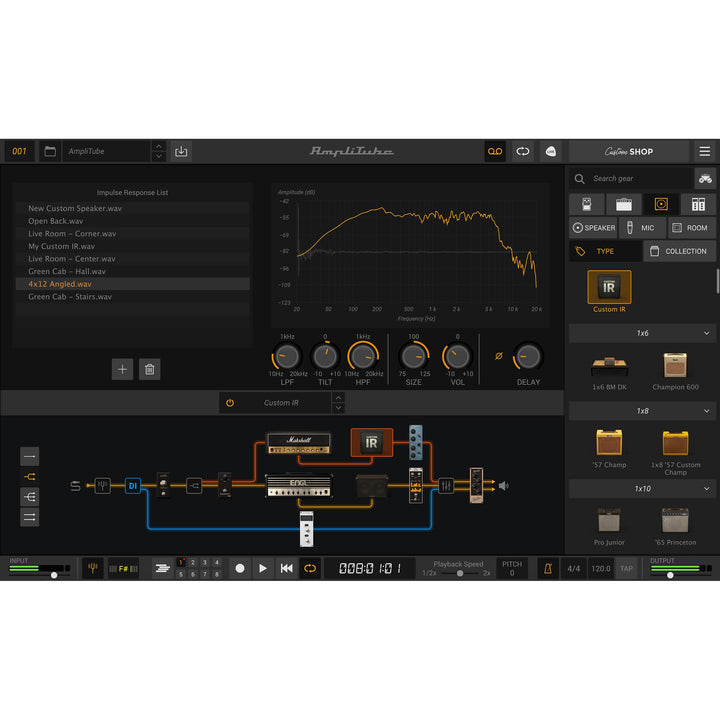This screenshot has width=720, height=720.
Task: Open the preset folder browser icon
Action: [50, 152]
